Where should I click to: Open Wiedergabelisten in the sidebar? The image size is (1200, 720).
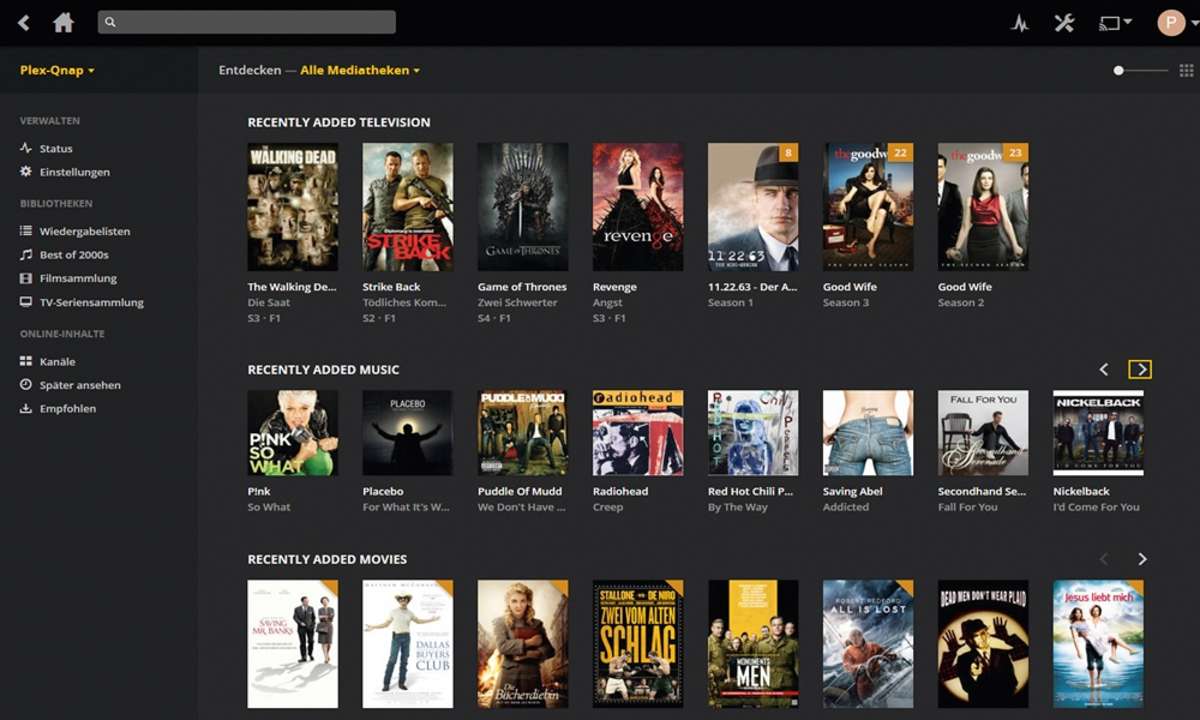85,231
